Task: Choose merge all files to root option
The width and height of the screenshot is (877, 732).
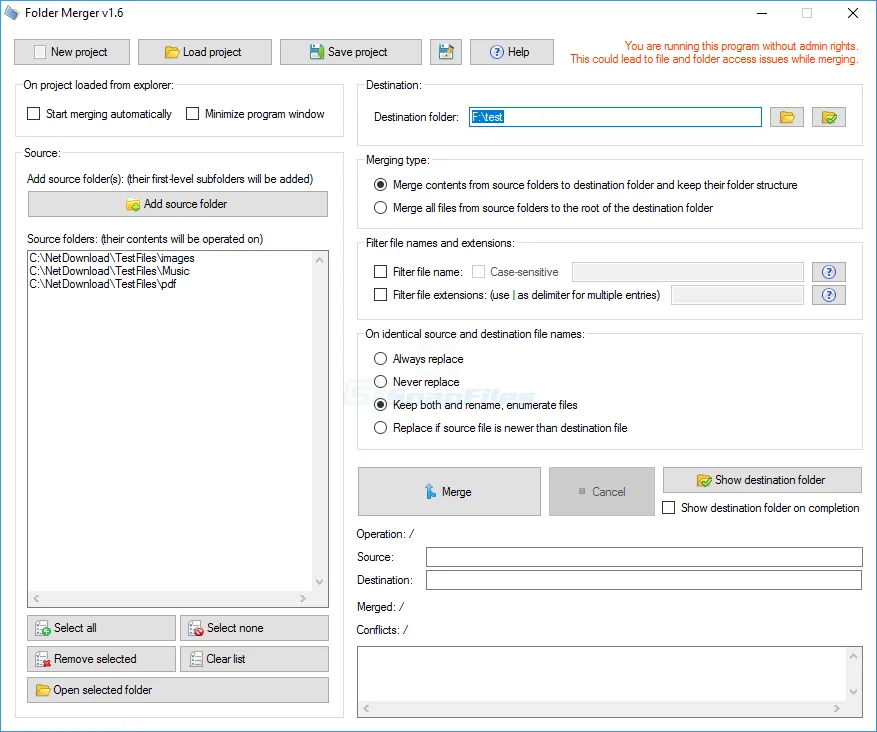Action: click(380, 208)
